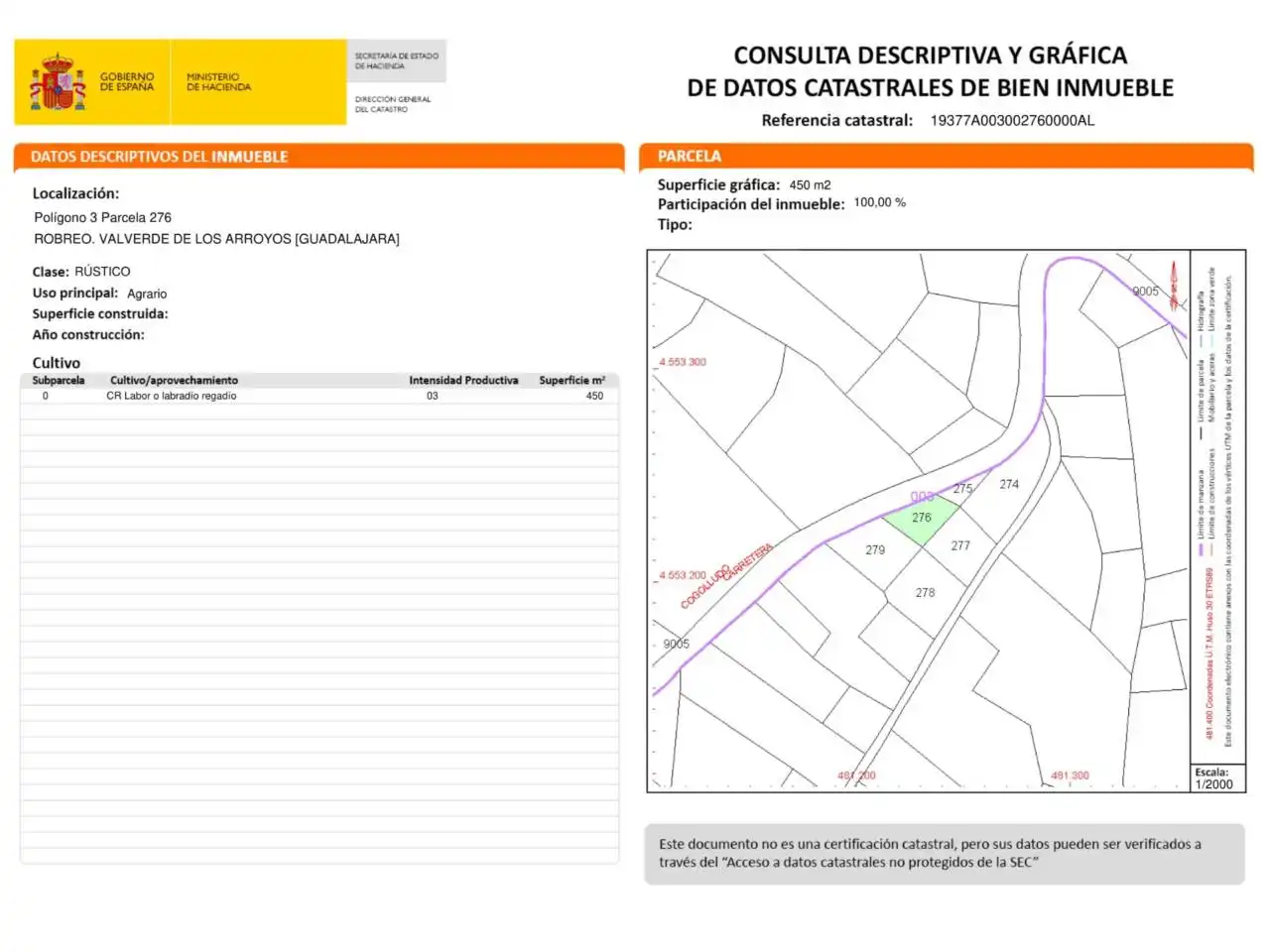The image size is (1270, 952).
Task: Click the Cultivo heading
Action: tap(57, 363)
